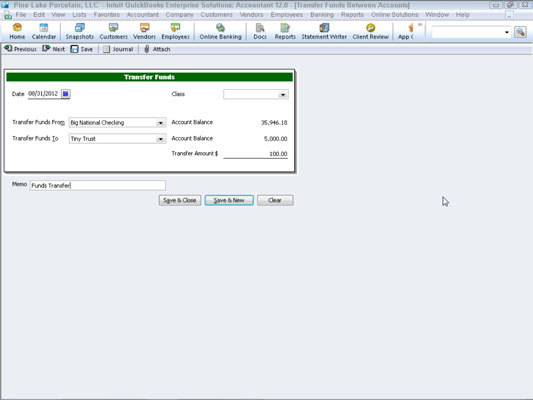The image size is (533, 400).
Task: Open the Home icon in toolbar
Action: [x=17, y=28]
